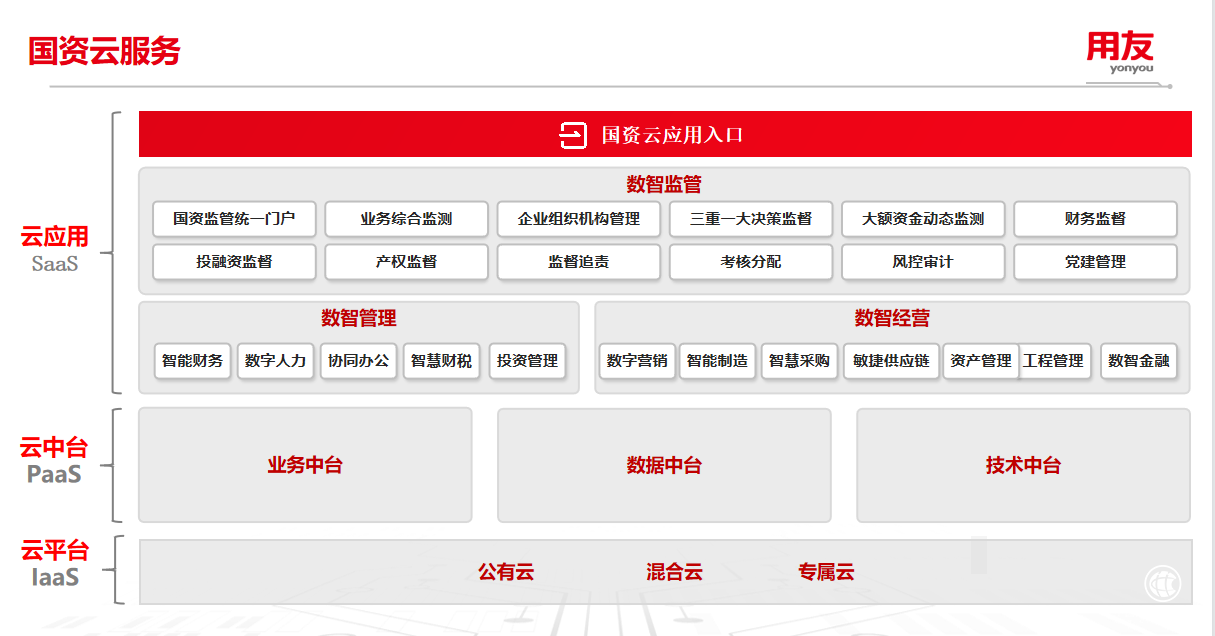Click the 数据中台 panel
This screenshot has height=636, width=1215.
click(665, 465)
